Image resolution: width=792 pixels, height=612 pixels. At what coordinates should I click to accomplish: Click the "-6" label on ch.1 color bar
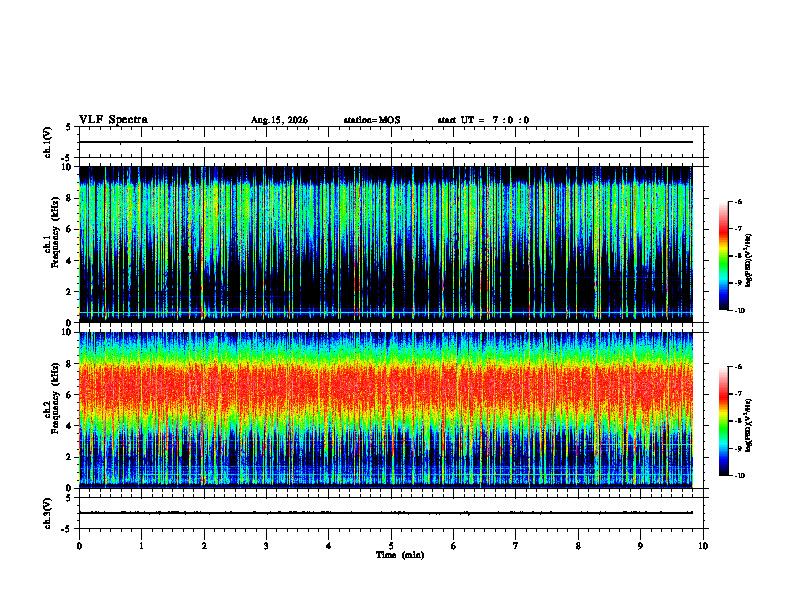[x=738, y=202]
